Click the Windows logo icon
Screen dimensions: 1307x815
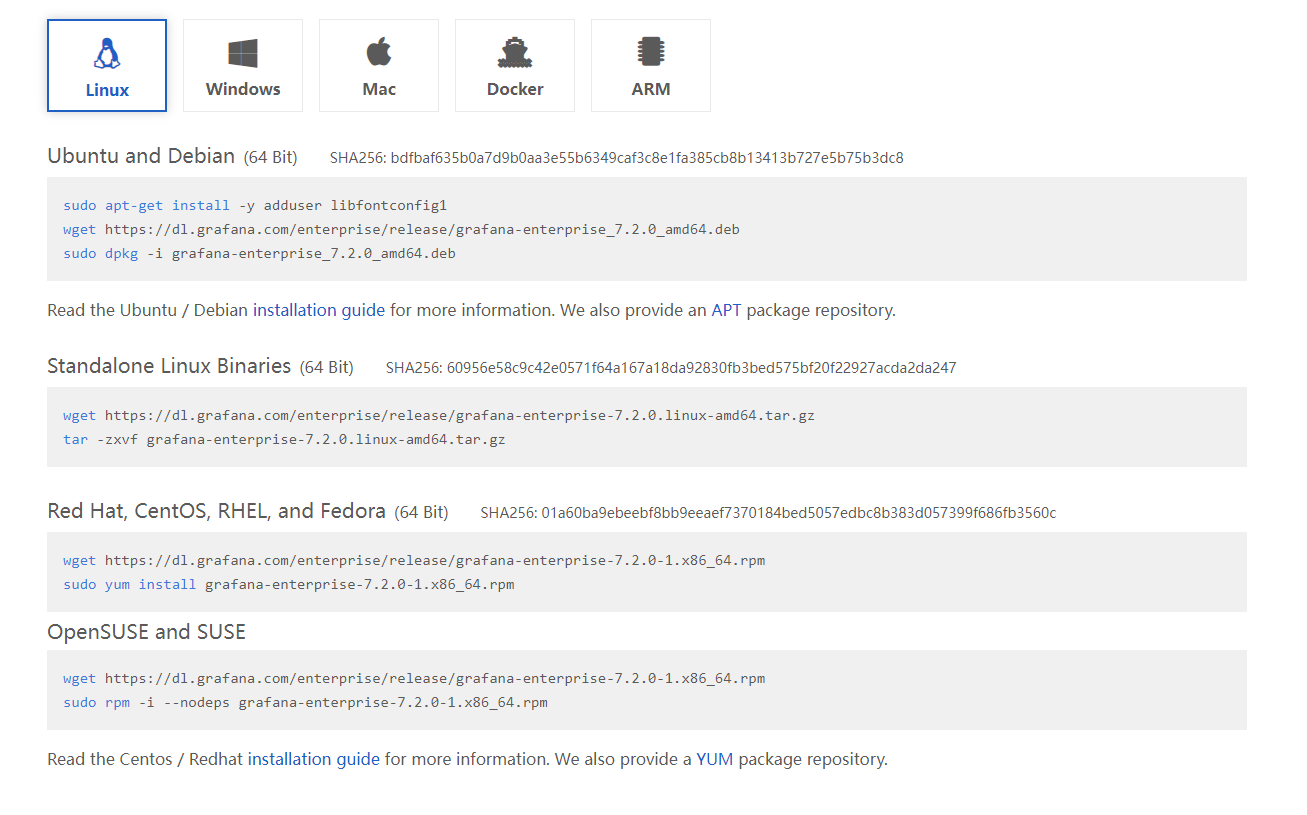243,51
